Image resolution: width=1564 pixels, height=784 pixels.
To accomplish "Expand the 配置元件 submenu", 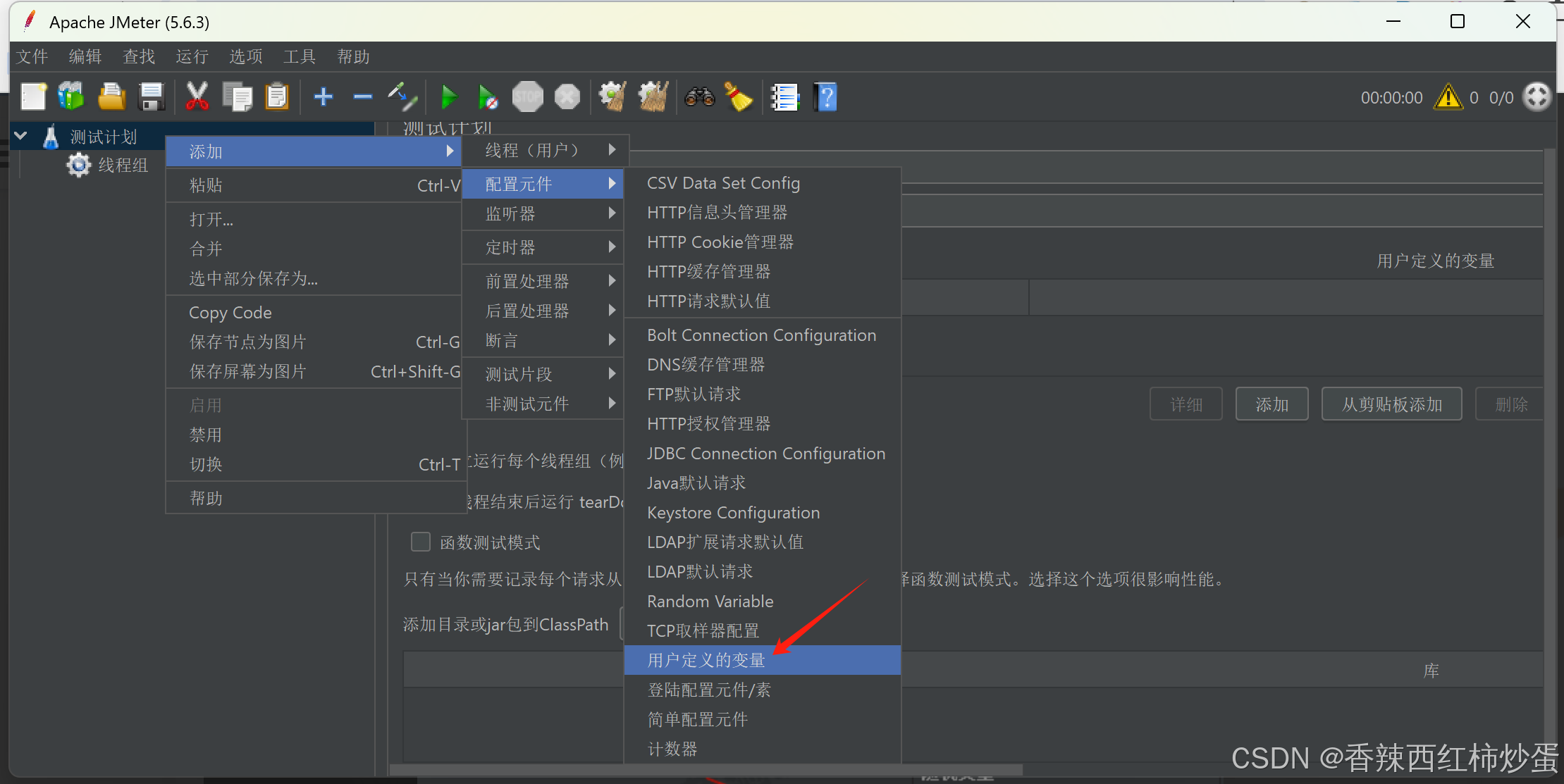I will 543,184.
